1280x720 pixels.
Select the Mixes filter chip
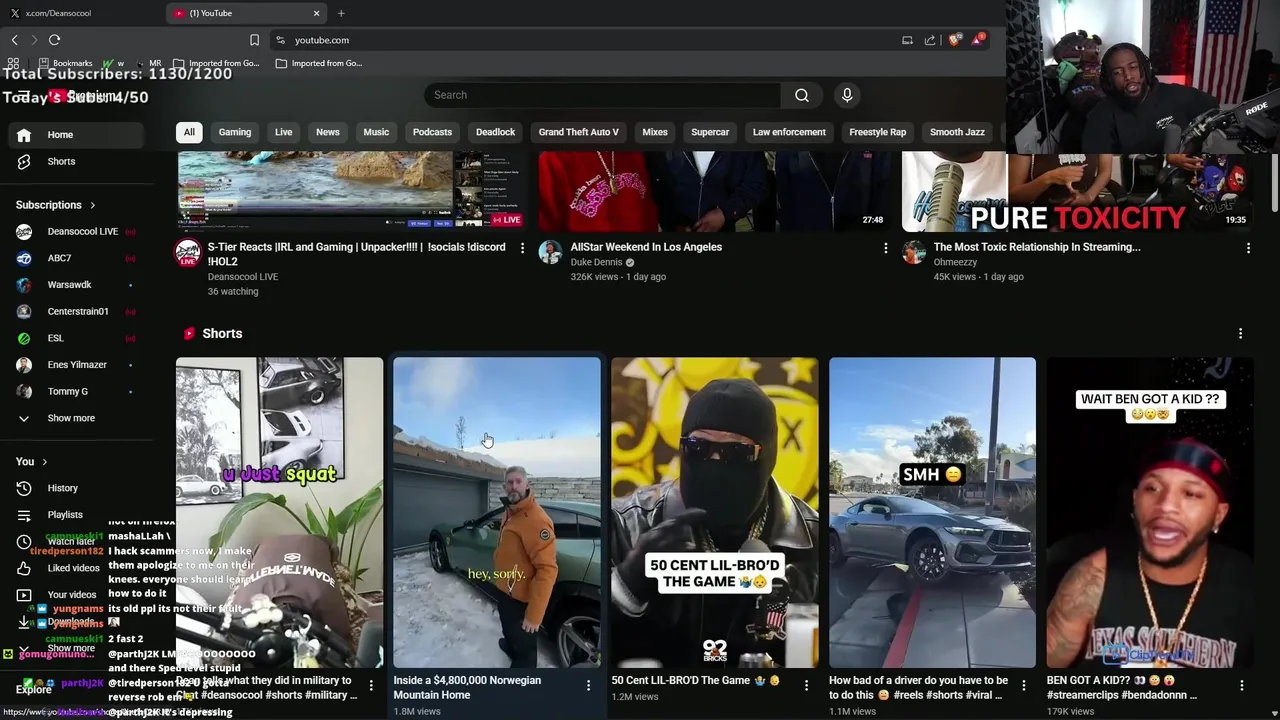pyautogui.click(x=655, y=132)
